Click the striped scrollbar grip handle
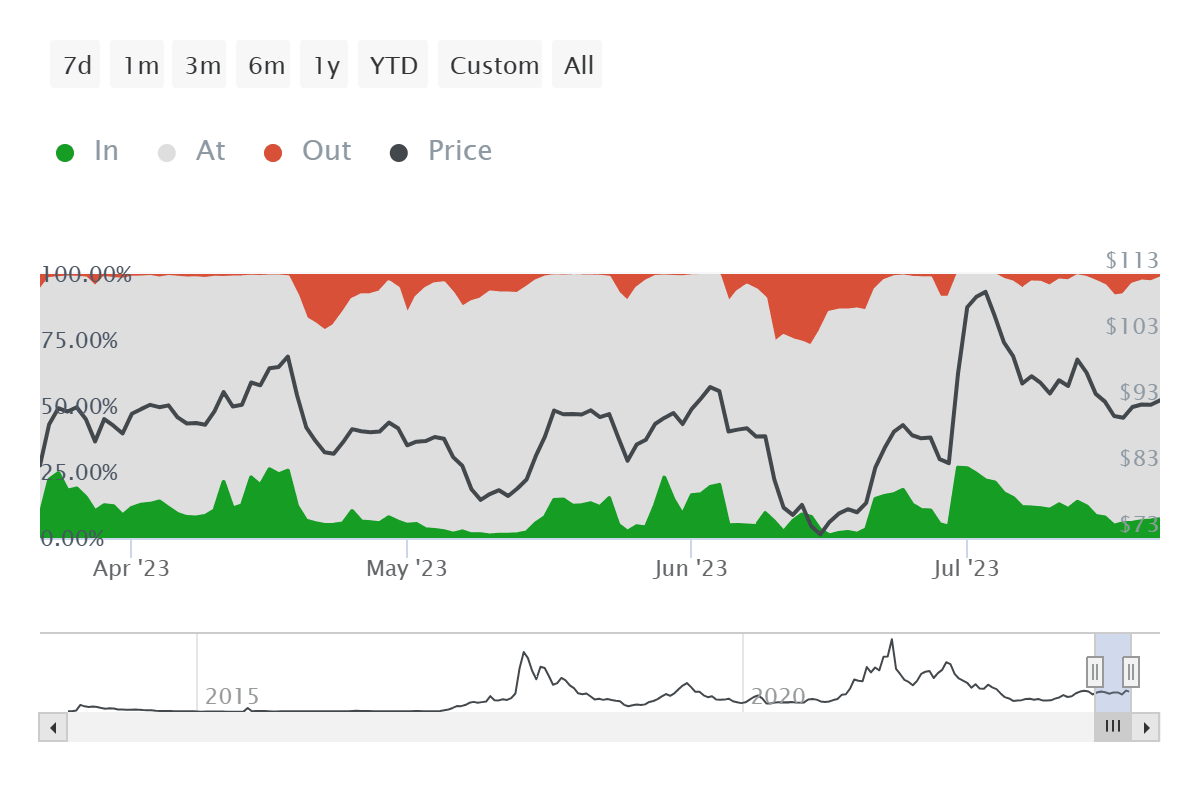The width and height of the screenshot is (1200, 800). (1113, 727)
